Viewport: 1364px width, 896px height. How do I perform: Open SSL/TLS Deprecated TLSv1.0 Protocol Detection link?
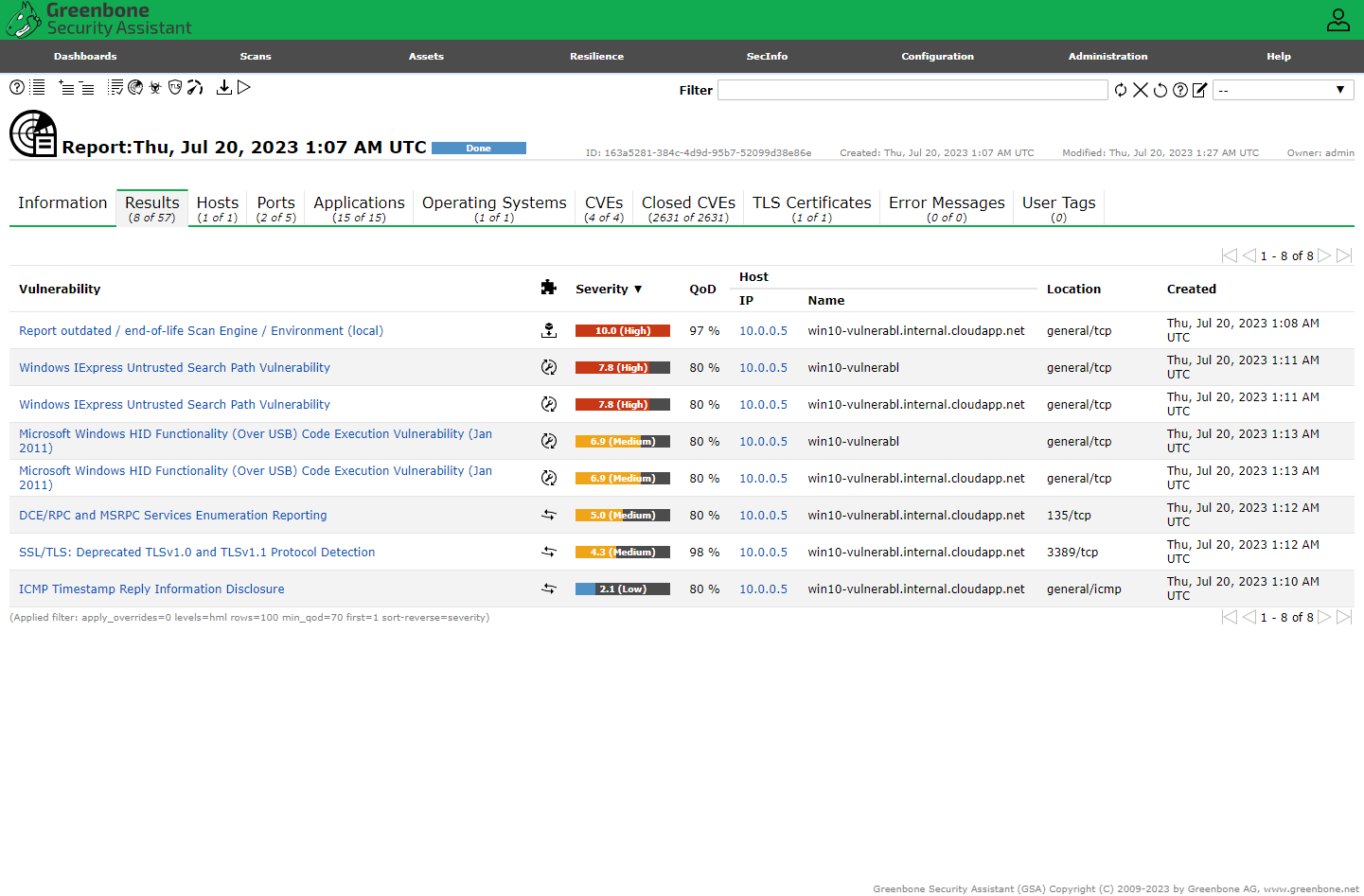(197, 552)
